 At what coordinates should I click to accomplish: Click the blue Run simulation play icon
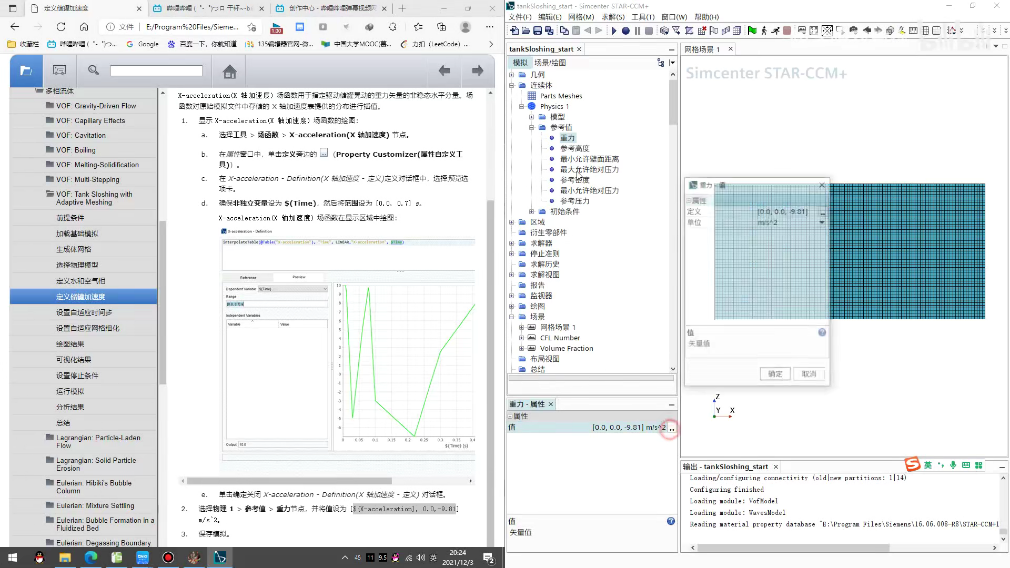coord(614,30)
